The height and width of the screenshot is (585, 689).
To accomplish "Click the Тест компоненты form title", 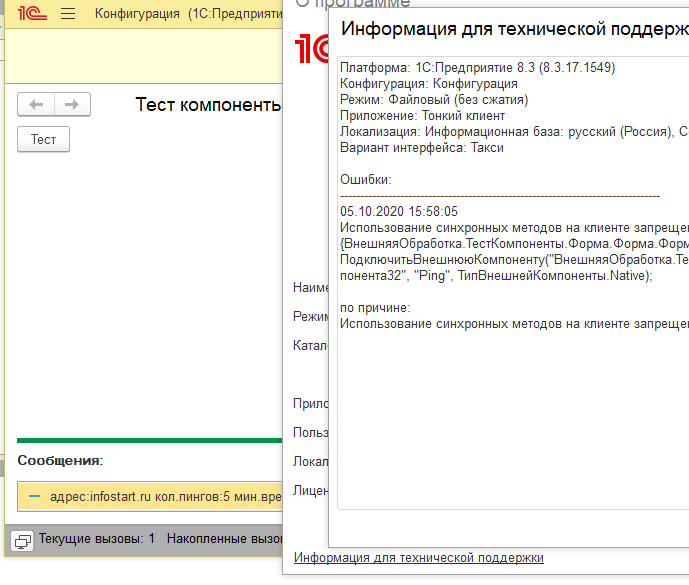I will tap(208, 105).
